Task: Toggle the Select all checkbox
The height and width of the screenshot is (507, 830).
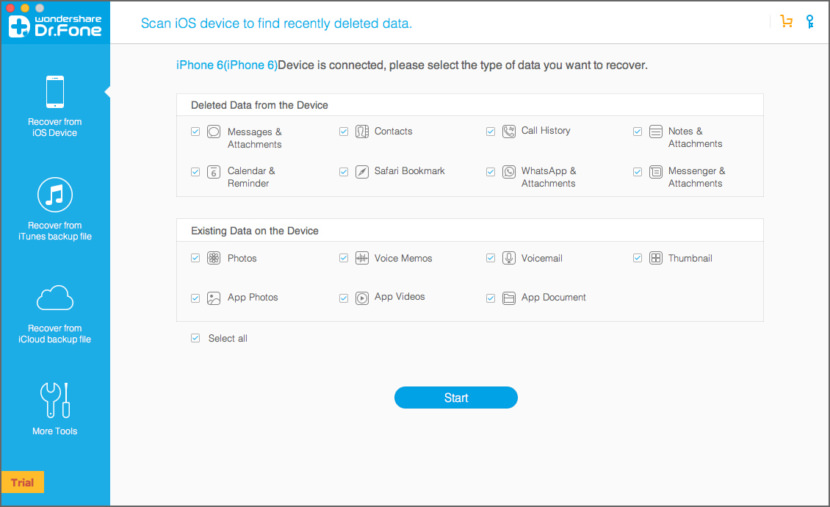Action: coord(195,338)
